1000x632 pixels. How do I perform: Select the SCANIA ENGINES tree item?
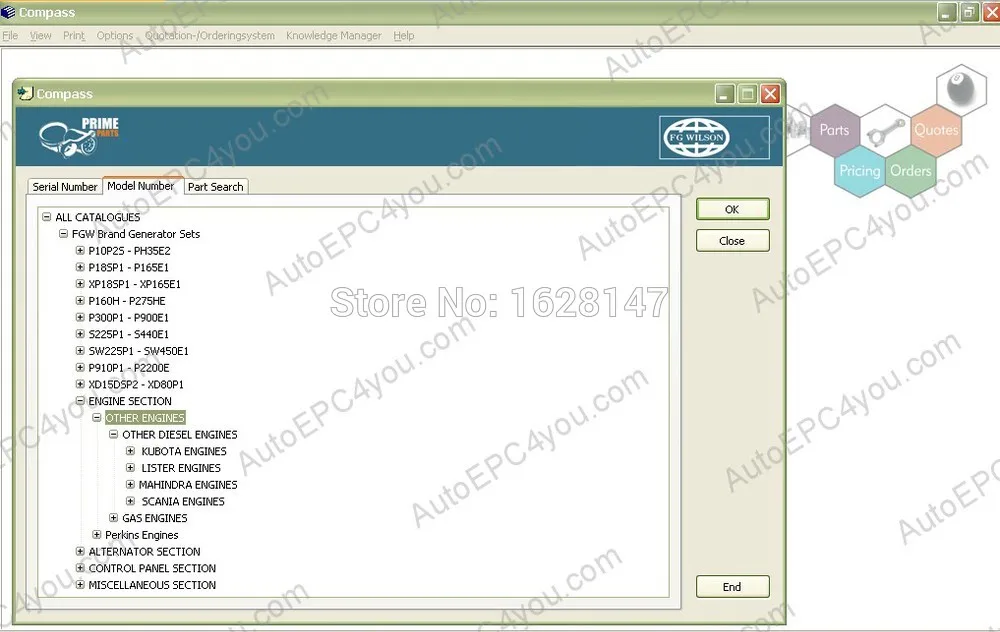click(183, 502)
